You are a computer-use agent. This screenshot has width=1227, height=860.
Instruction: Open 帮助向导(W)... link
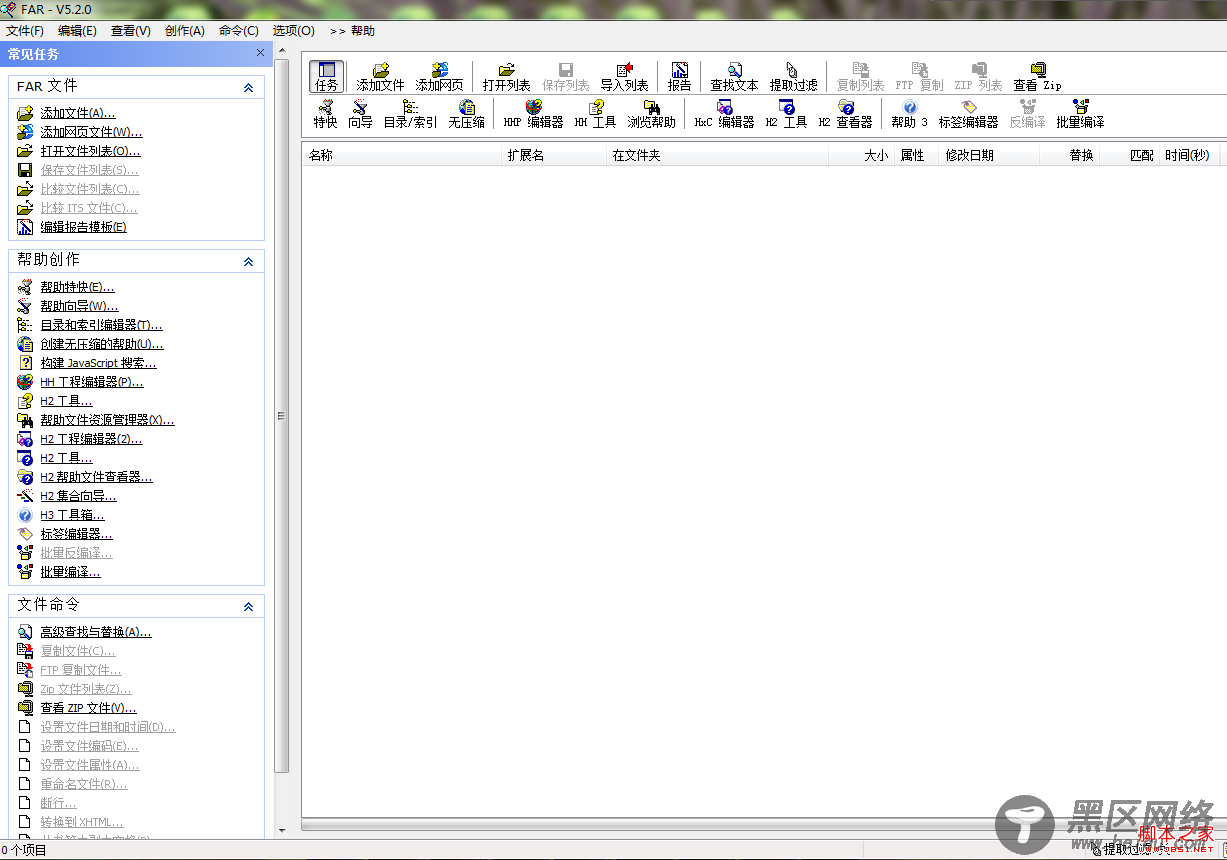point(79,306)
